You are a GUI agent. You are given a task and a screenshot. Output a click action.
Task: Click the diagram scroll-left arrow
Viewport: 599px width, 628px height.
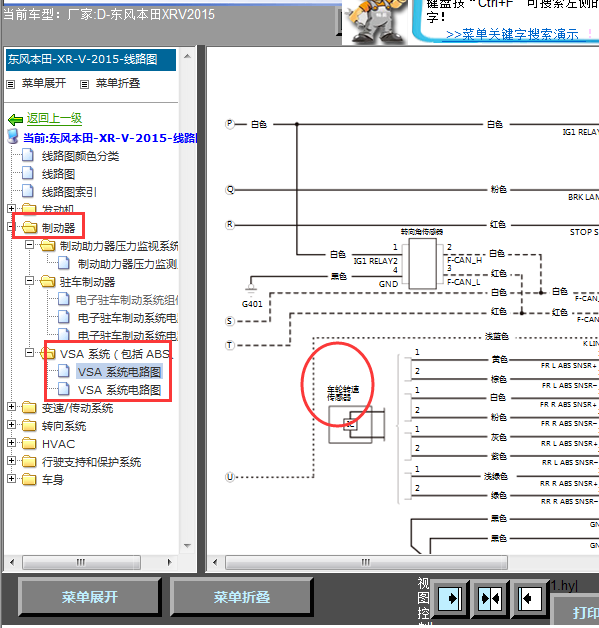(x=215, y=562)
